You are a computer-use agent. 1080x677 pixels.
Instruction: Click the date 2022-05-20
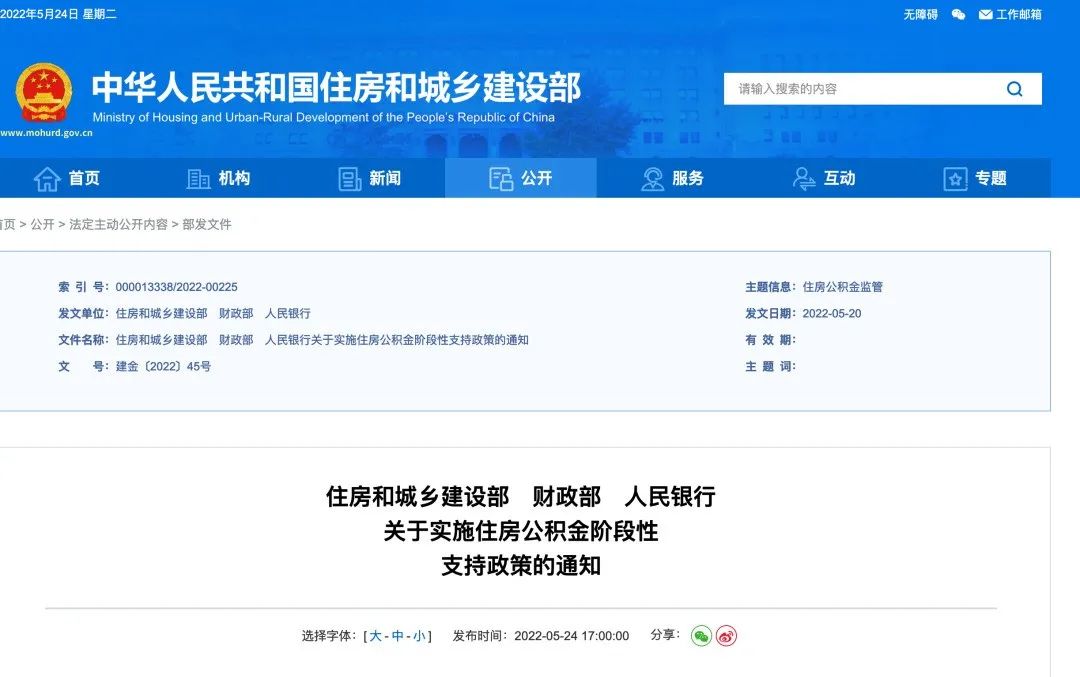pyautogui.click(x=831, y=313)
